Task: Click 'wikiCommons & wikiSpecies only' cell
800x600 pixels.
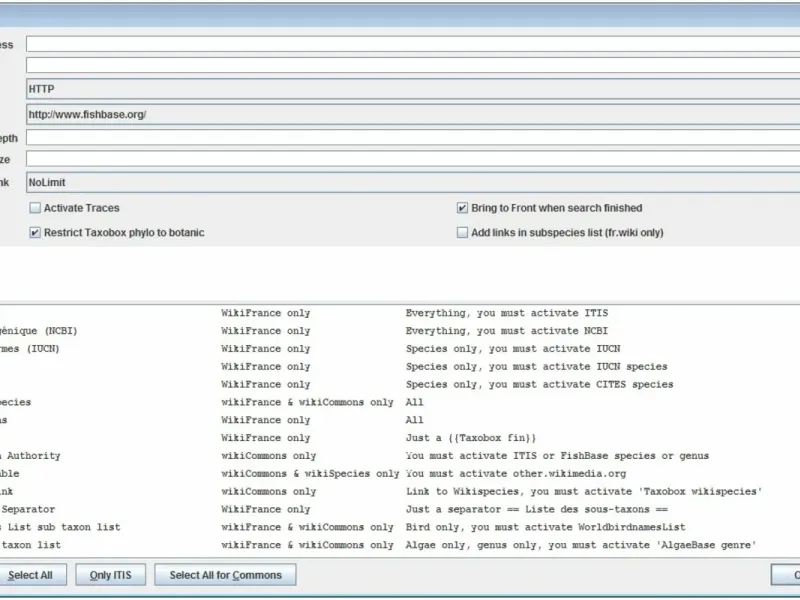Action: [x=310, y=473]
